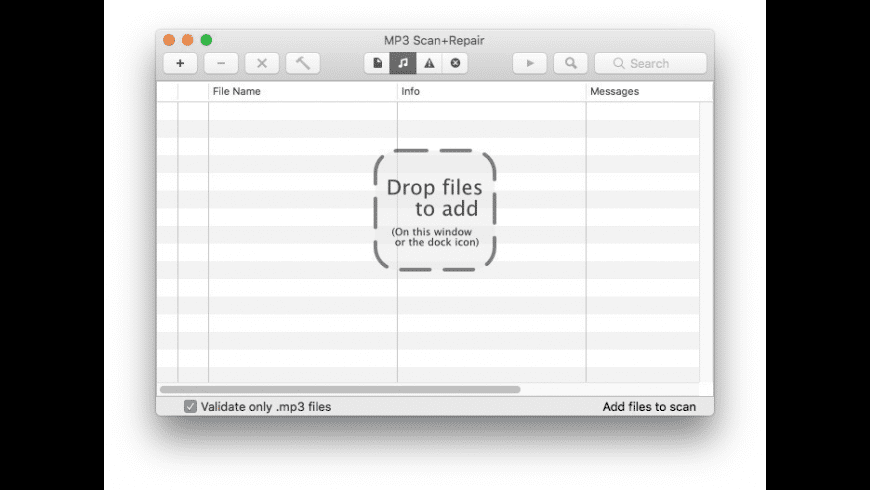Screen dimensions: 870x490
Task: Toggle Validate only .mp3 files checkbox
Action: 190,406
